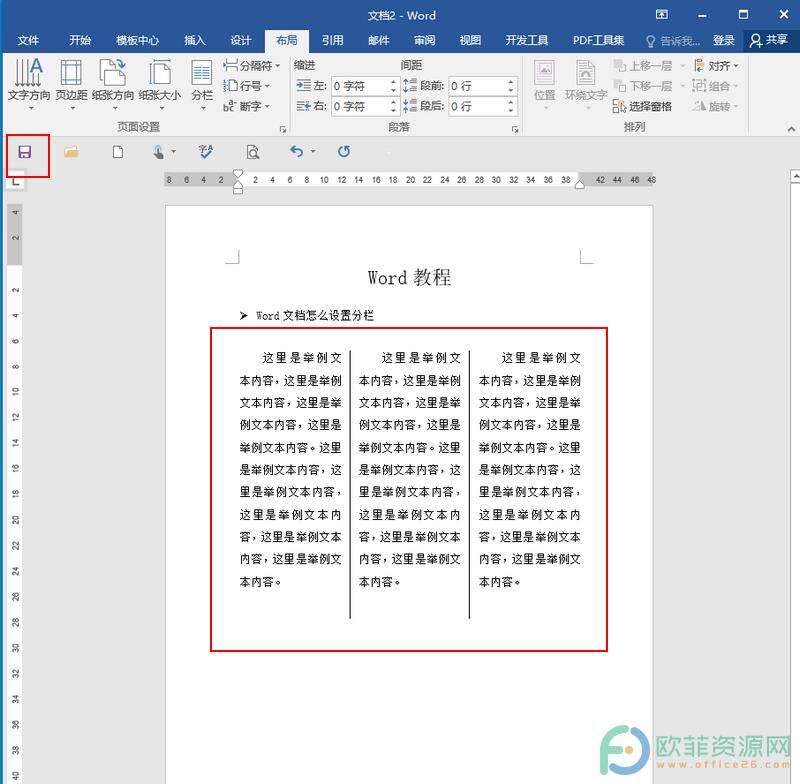Increase 段前 spacing with up spinner
800x784 pixels.
(511, 82)
